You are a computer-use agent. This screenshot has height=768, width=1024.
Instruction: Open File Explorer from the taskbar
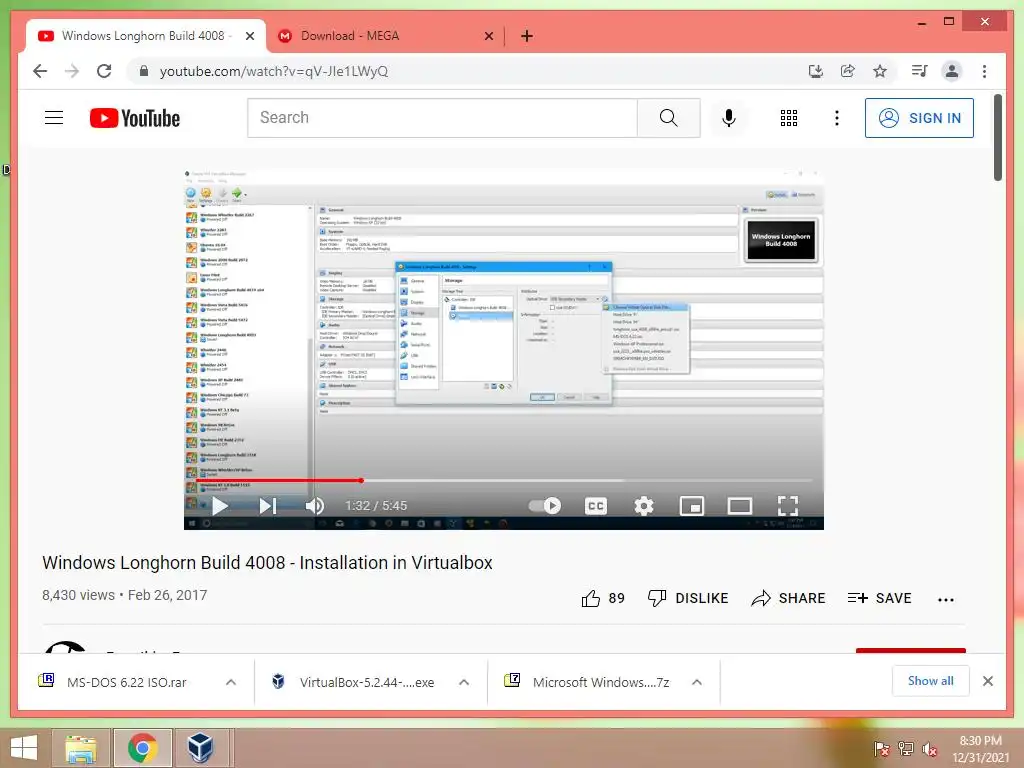click(82, 748)
